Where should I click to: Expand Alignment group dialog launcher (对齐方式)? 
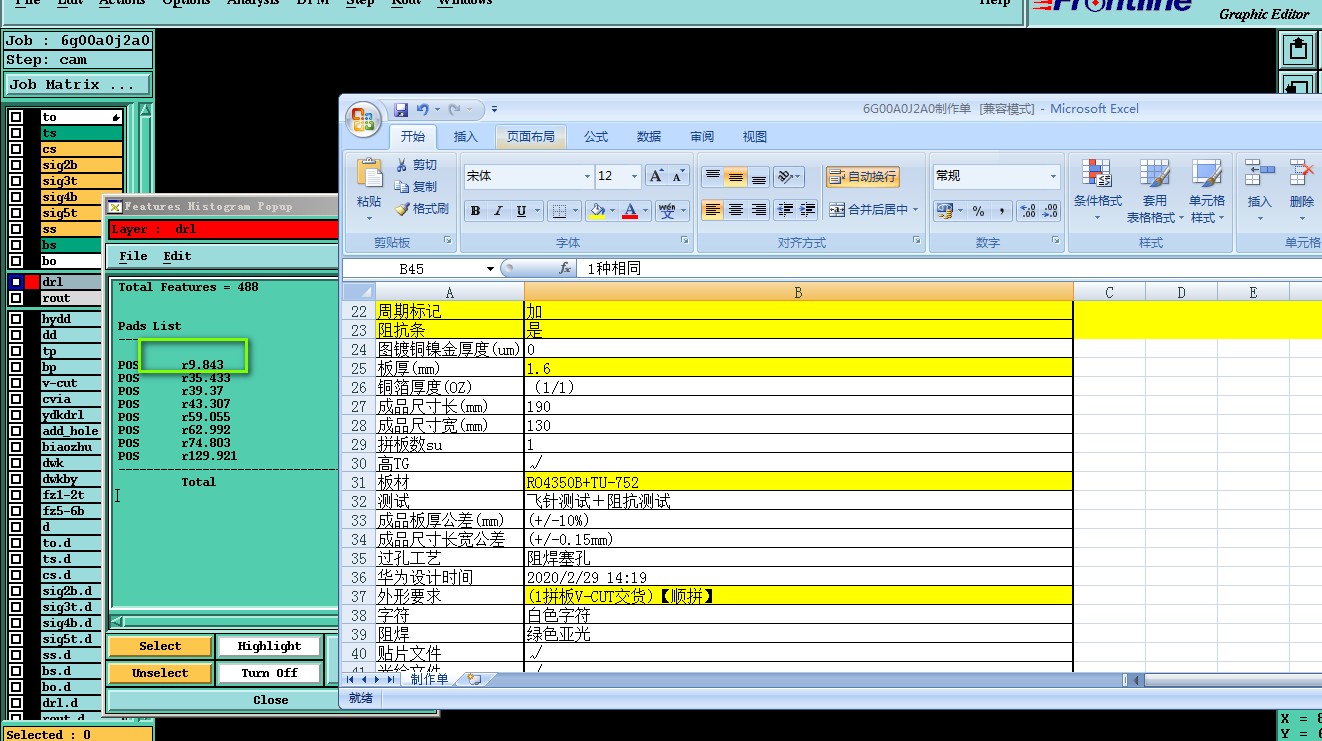917,241
